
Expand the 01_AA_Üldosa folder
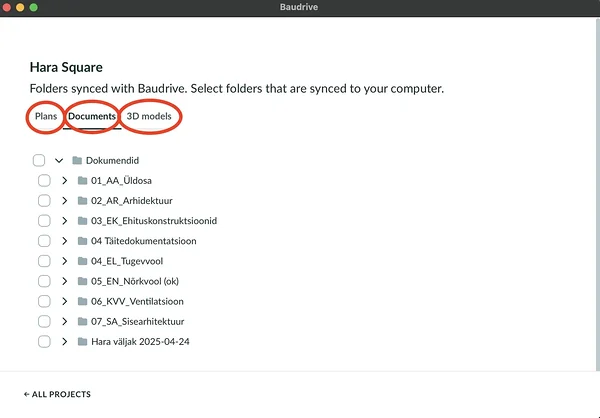(64, 180)
